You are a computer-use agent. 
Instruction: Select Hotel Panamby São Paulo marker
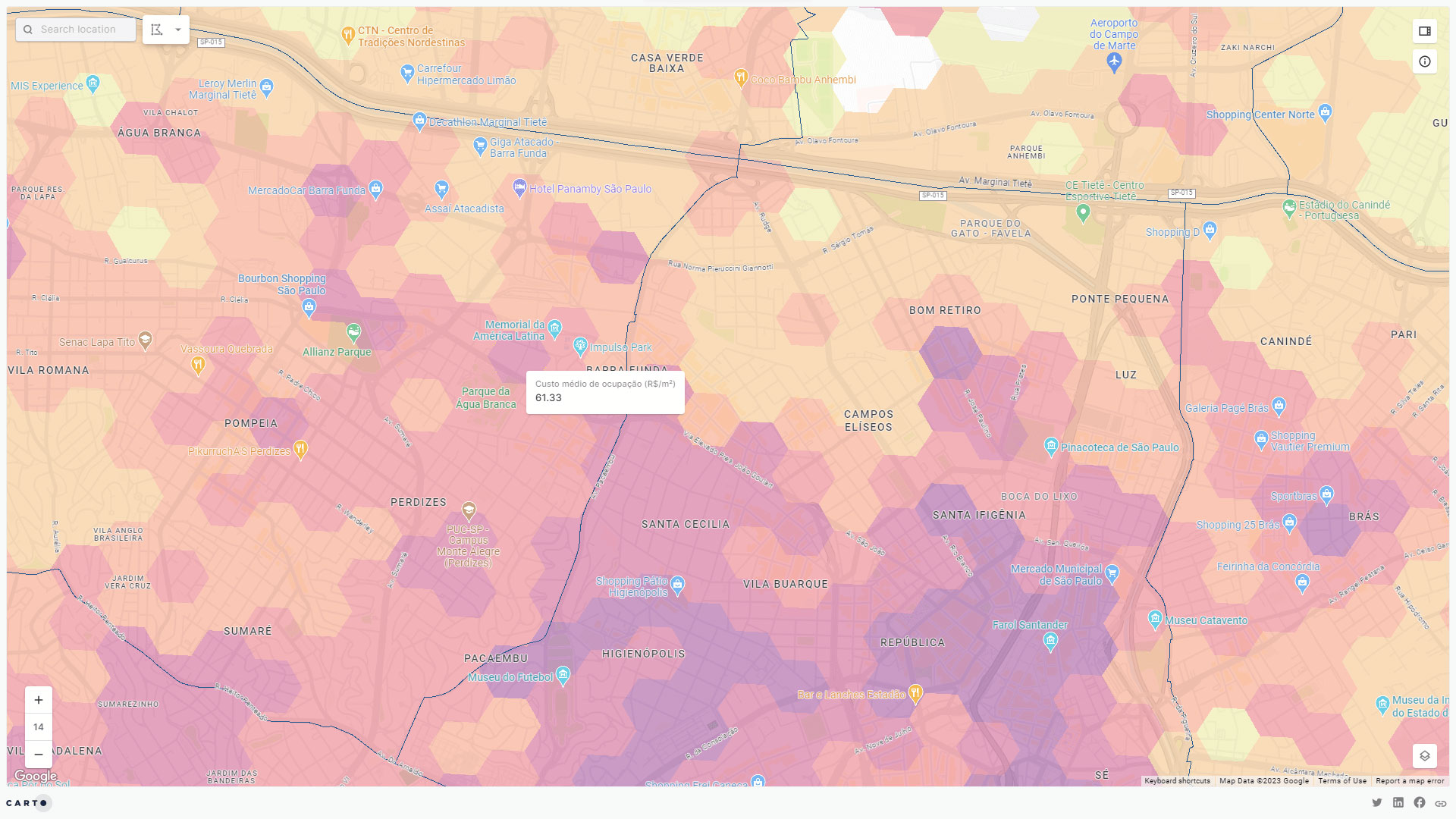(x=519, y=188)
